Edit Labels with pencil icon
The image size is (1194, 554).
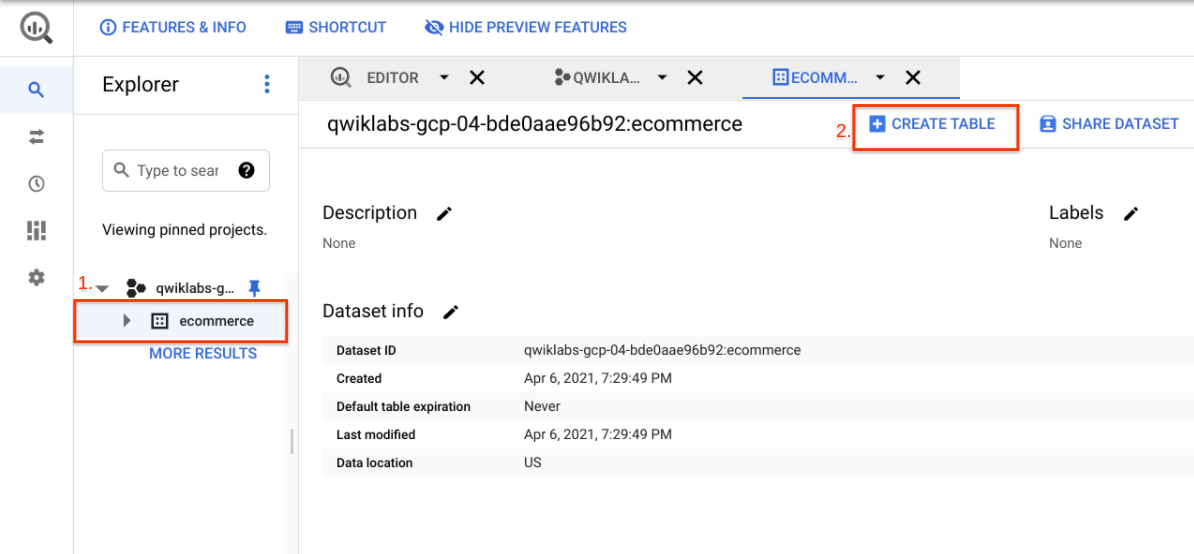pos(1132,214)
